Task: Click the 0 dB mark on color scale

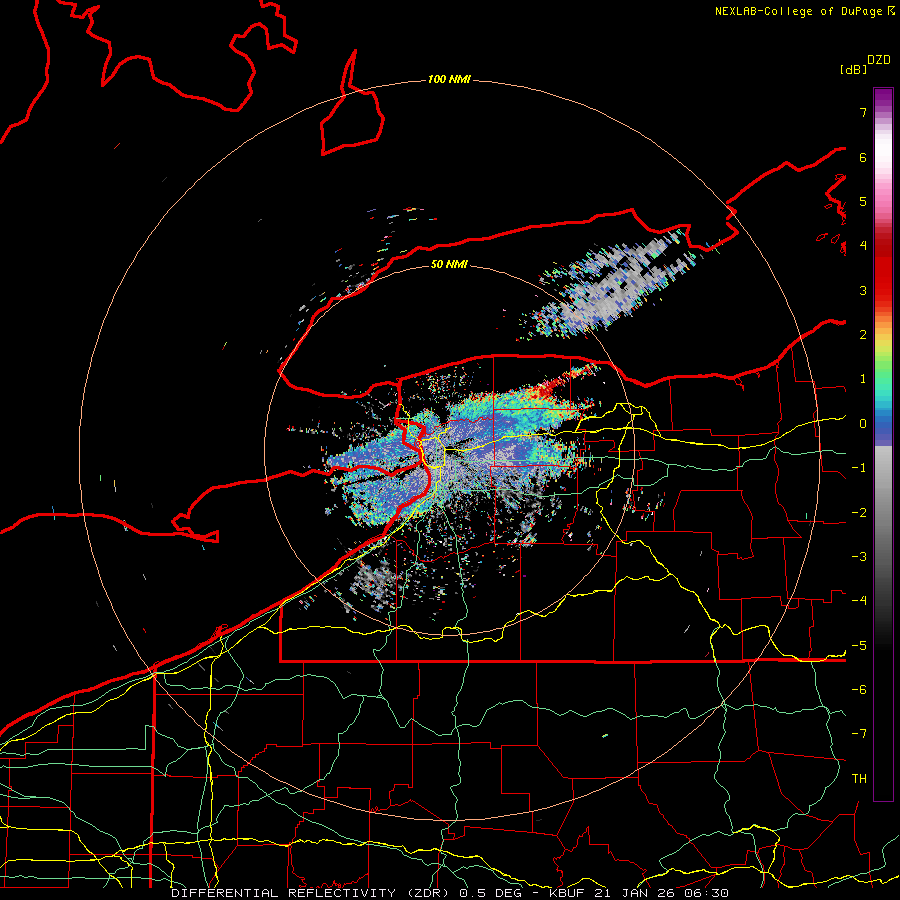Action: (x=863, y=424)
